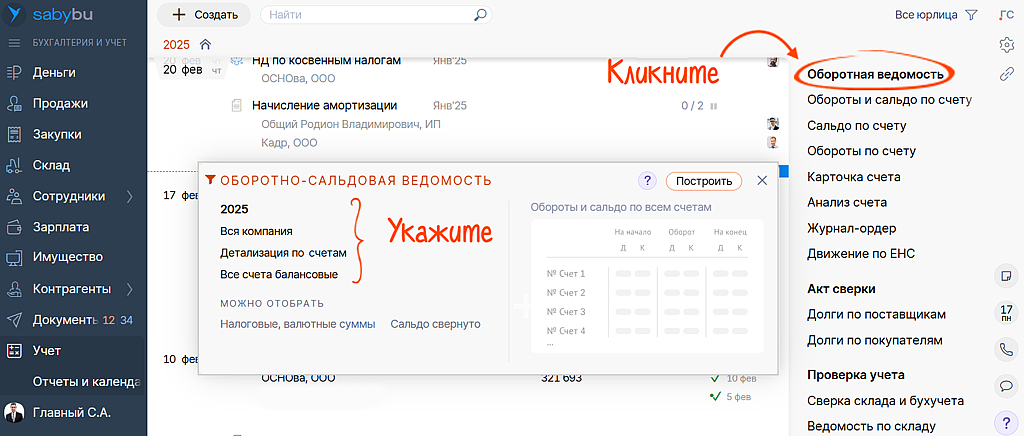Click the Создать button
The width and height of the screenshot is (1024, 436).
pos(204,15)
